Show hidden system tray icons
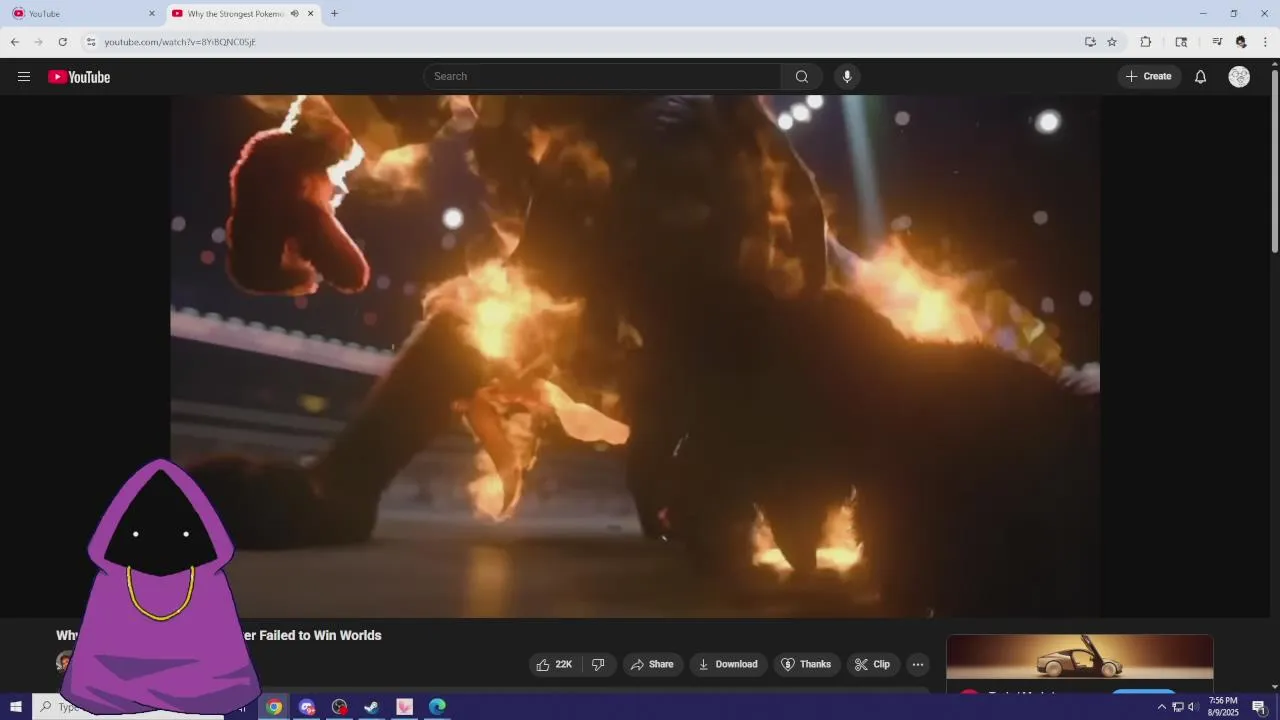Viewport: 1280px width, 720px height. pyautogui.click(x=1162, y=707)
